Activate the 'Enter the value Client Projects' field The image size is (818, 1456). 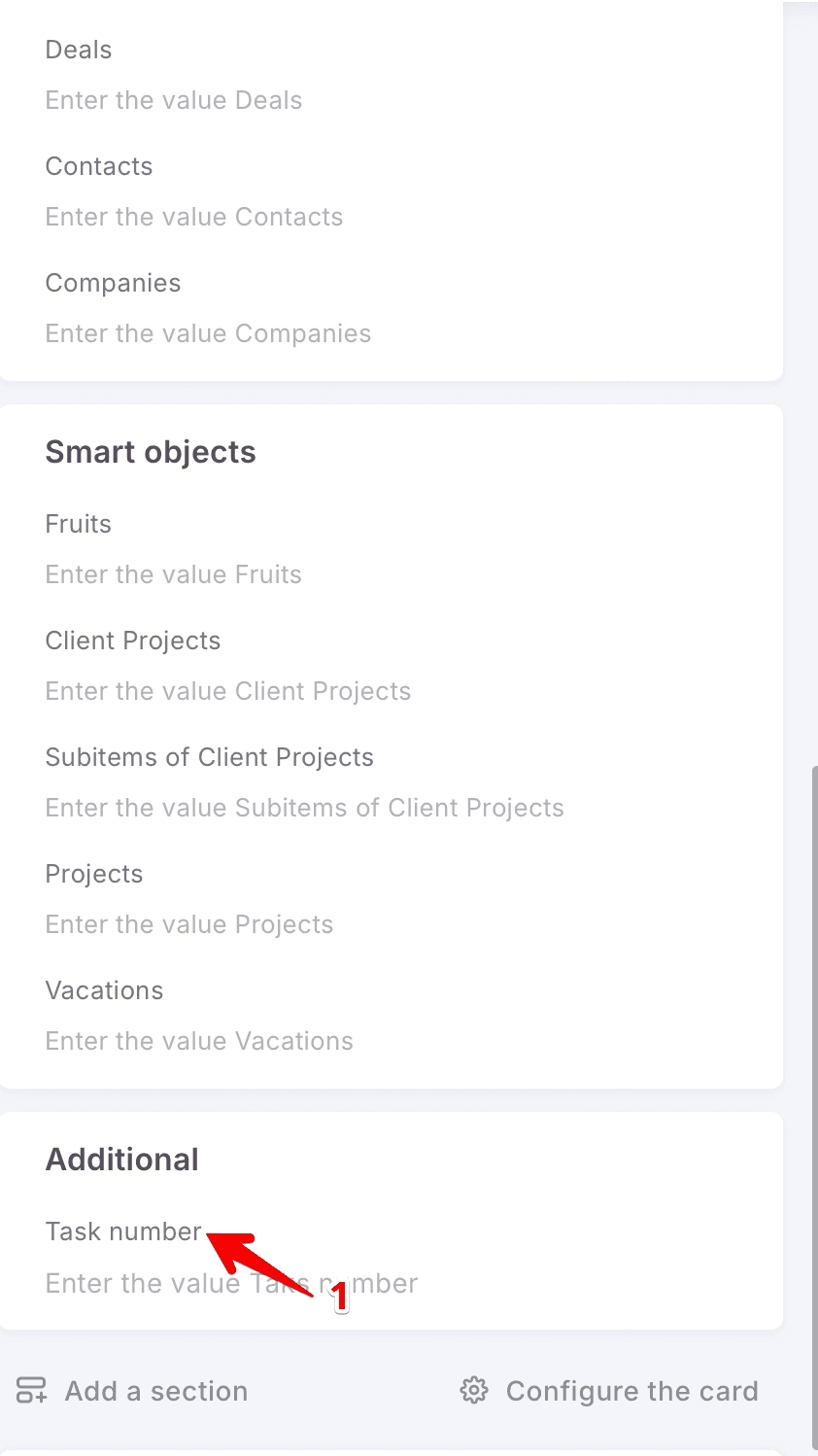click(x=228, y=691)
